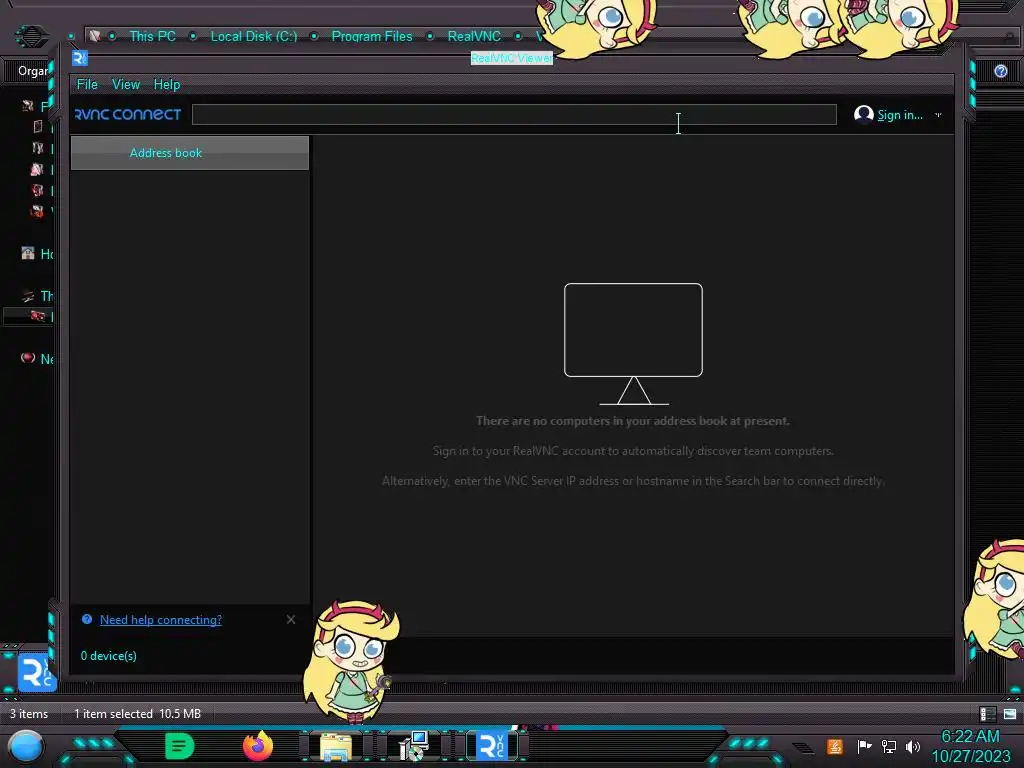Click the Windows Start orb
1024x768 pixels.
tap(26, 747)
